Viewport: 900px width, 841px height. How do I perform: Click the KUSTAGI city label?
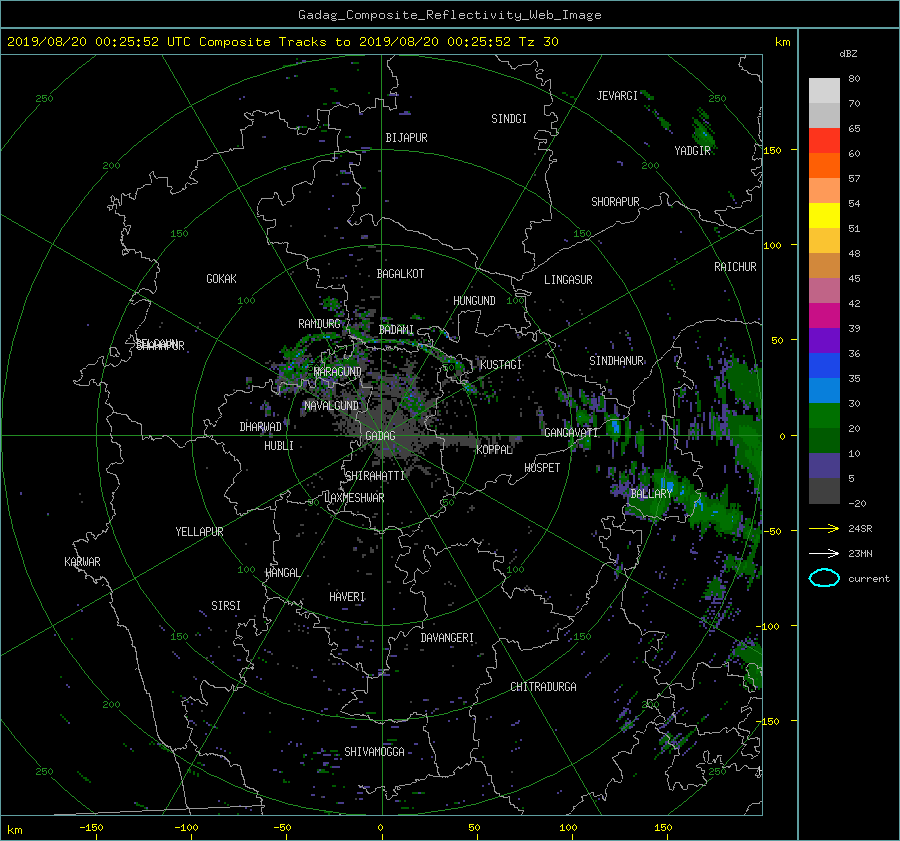(501, 365)
